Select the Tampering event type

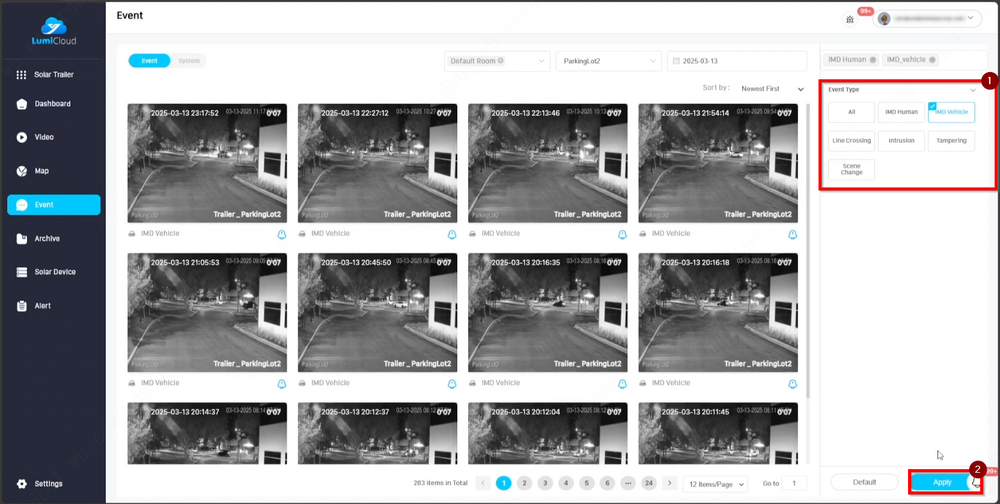click(951, 141)
